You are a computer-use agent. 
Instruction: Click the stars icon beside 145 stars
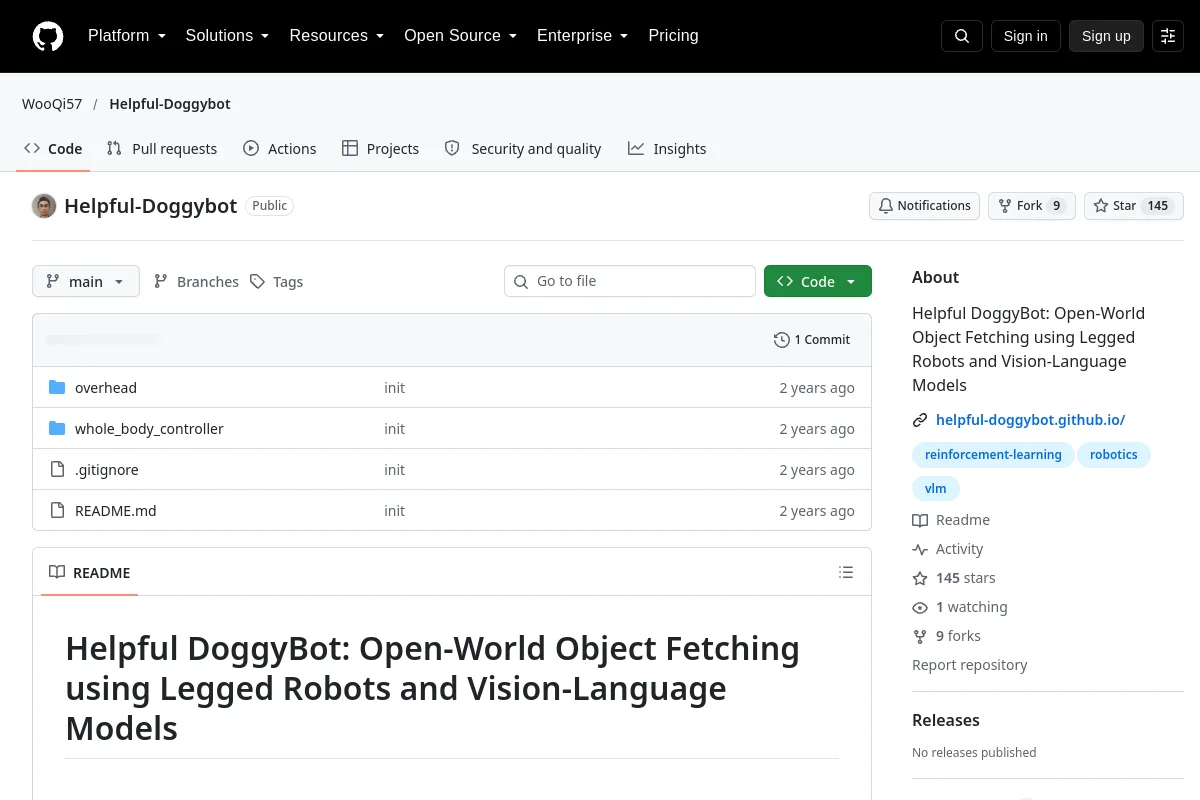tap(920, 578)
